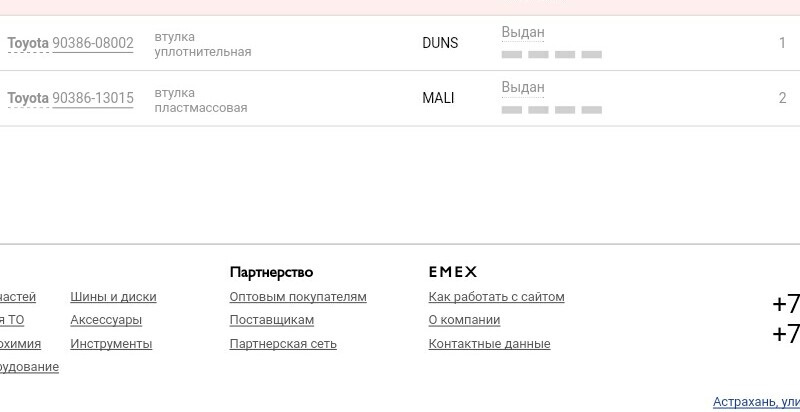Click the EMEX logo in the footer
This screenshot has width=800, height=412.
(453, 272)
